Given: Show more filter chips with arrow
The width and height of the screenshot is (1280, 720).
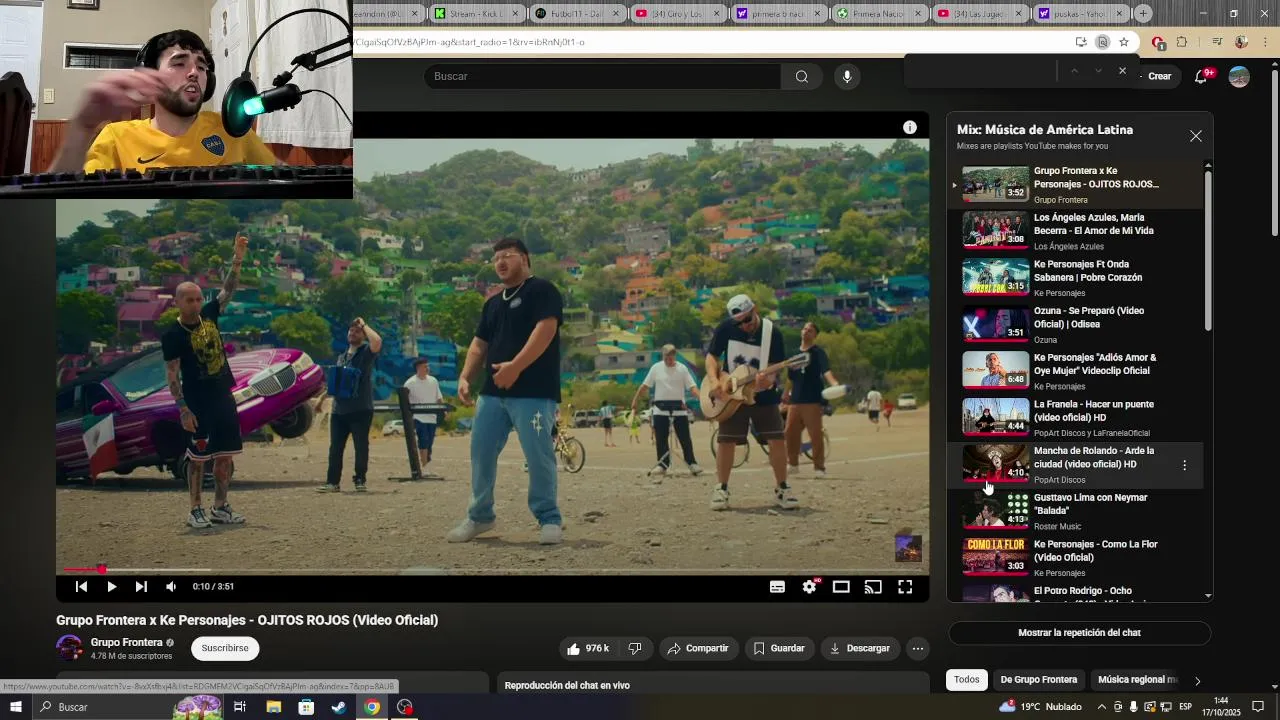Looking at the screenshot, I should click(x=1197, y=681).
